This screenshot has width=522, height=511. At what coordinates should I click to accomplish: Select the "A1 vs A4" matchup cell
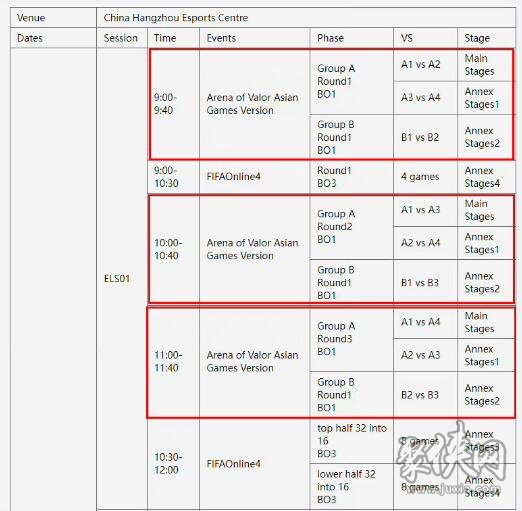click(x=426, y=322)
